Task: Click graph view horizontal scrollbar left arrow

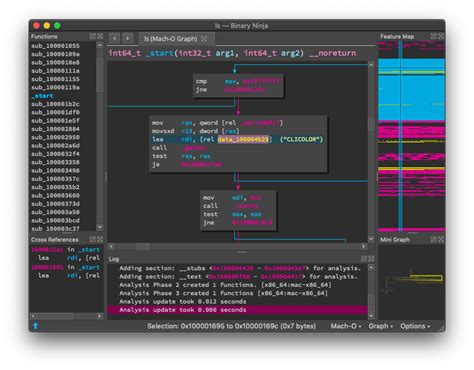Action: [x=111, y=247]
